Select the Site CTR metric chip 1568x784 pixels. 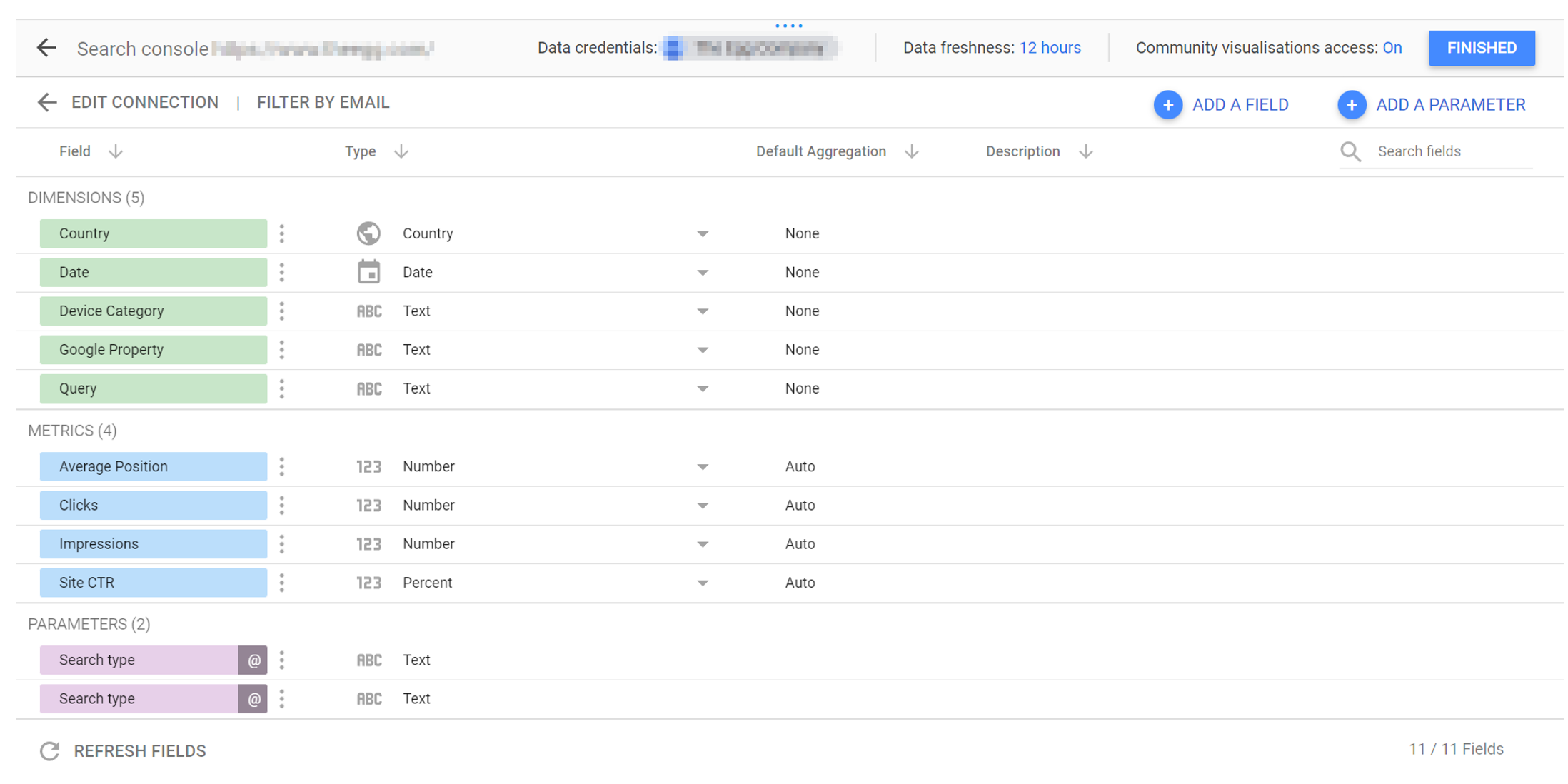[153, 583]
